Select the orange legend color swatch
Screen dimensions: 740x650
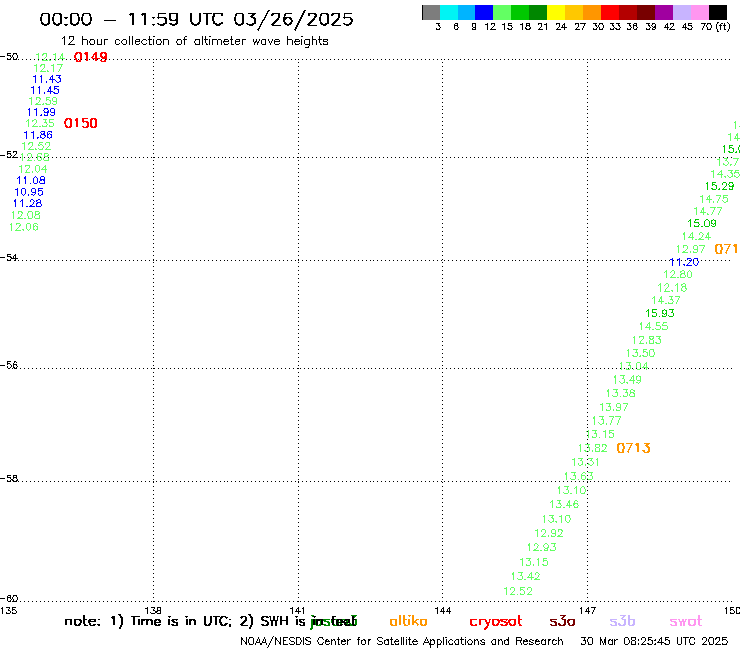click(x=592, y=12)
